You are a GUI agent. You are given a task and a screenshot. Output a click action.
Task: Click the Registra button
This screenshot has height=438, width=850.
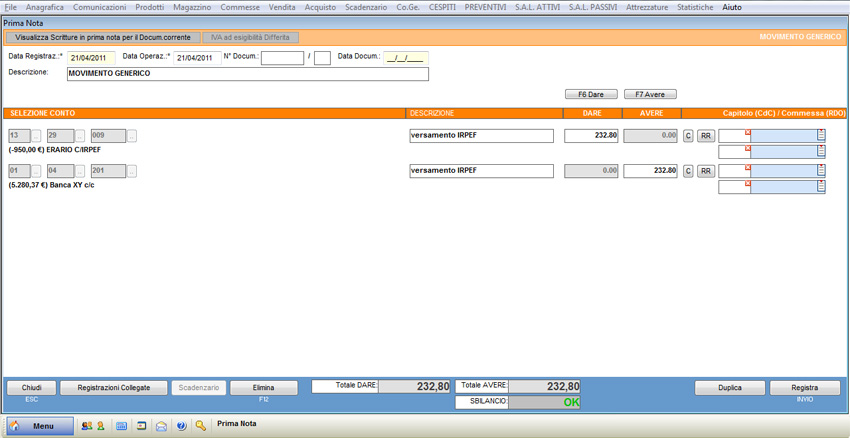[804, 388]
